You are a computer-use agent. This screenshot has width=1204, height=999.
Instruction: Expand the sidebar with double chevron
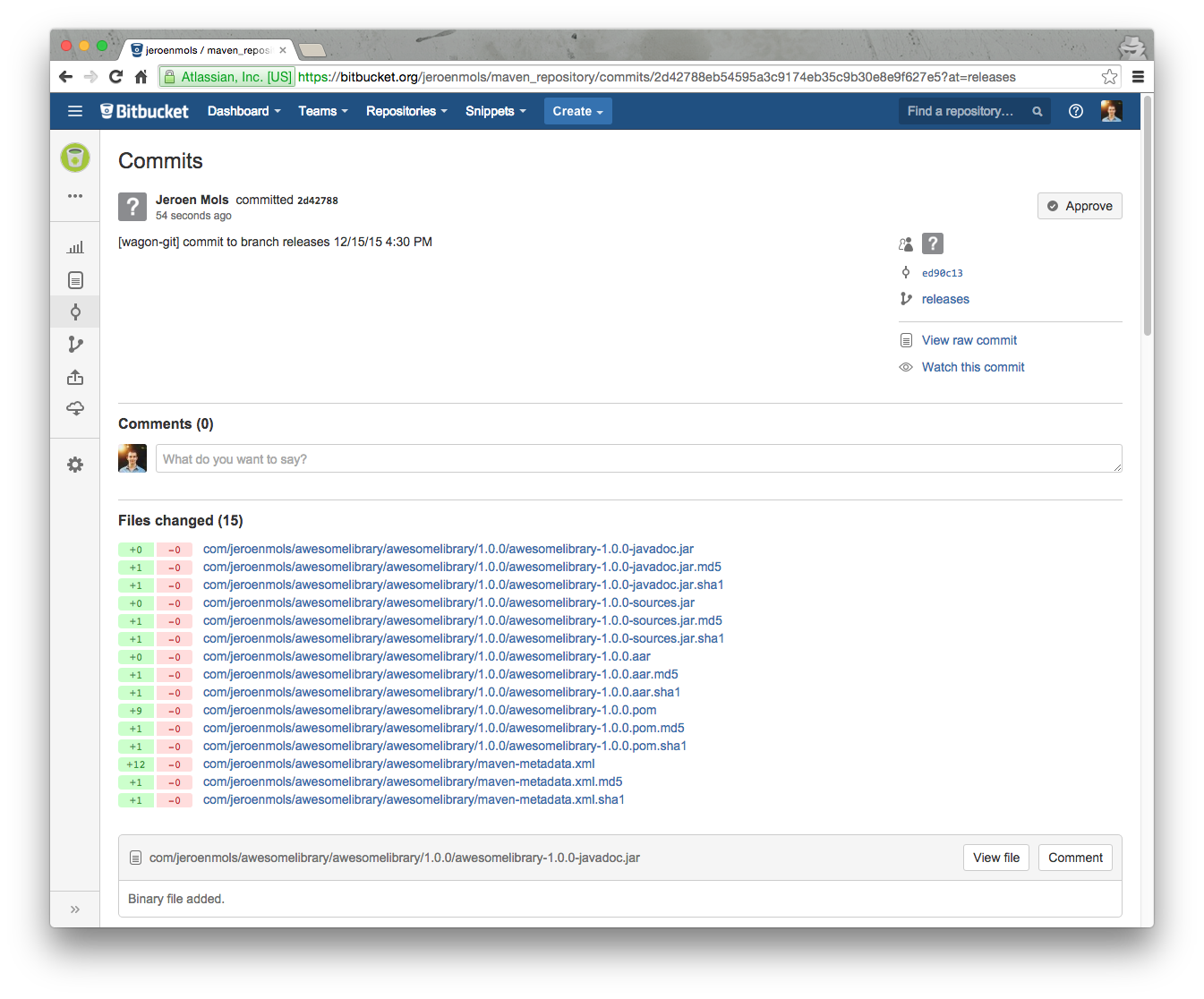75,909
